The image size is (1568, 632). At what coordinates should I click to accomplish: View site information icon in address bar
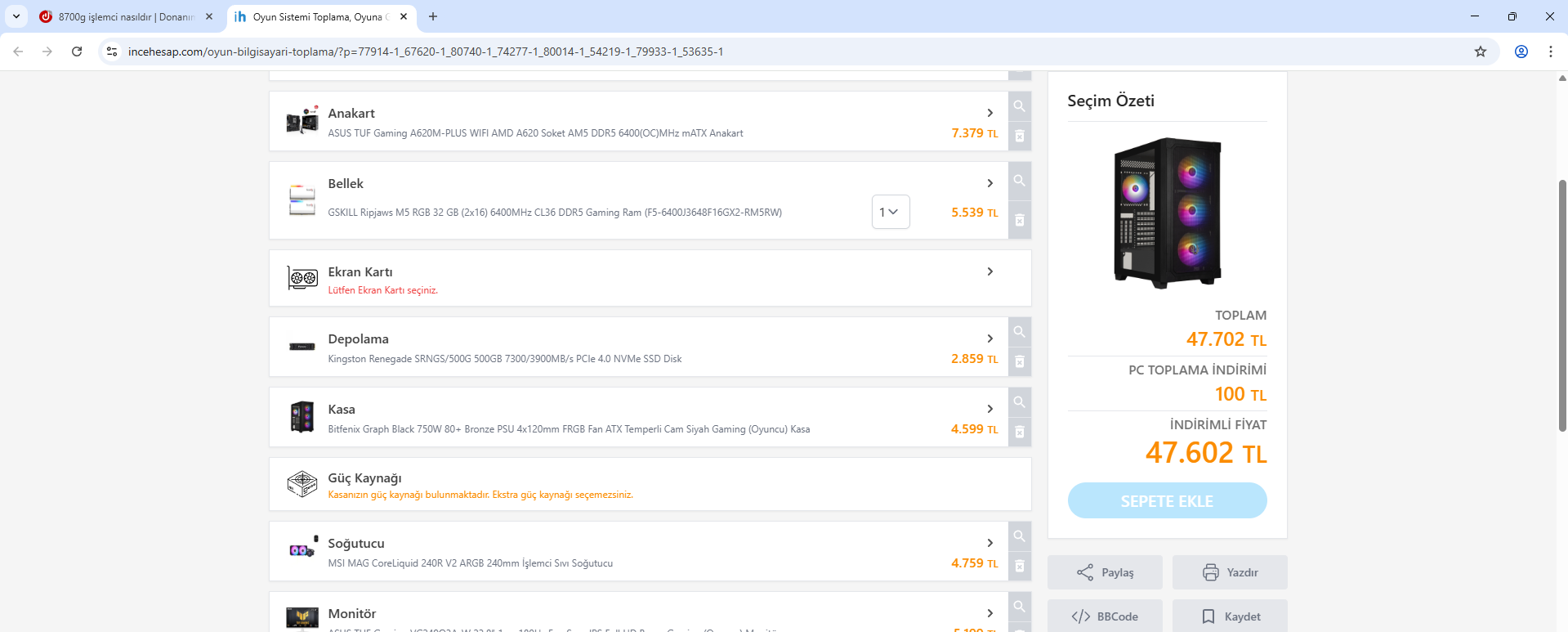pyautogui.click(x=112, y=52)
